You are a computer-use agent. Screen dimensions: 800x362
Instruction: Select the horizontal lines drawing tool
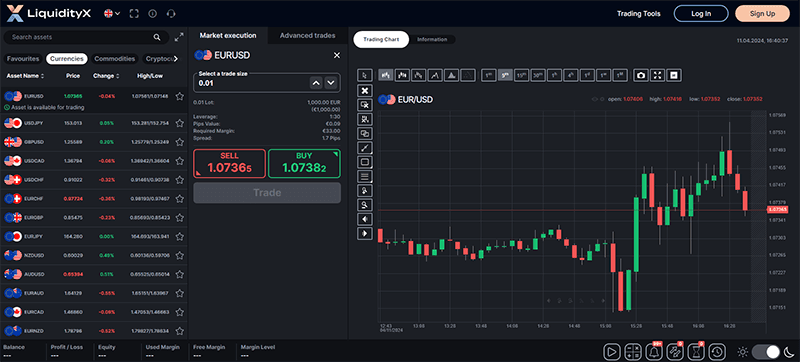[364, 176]
